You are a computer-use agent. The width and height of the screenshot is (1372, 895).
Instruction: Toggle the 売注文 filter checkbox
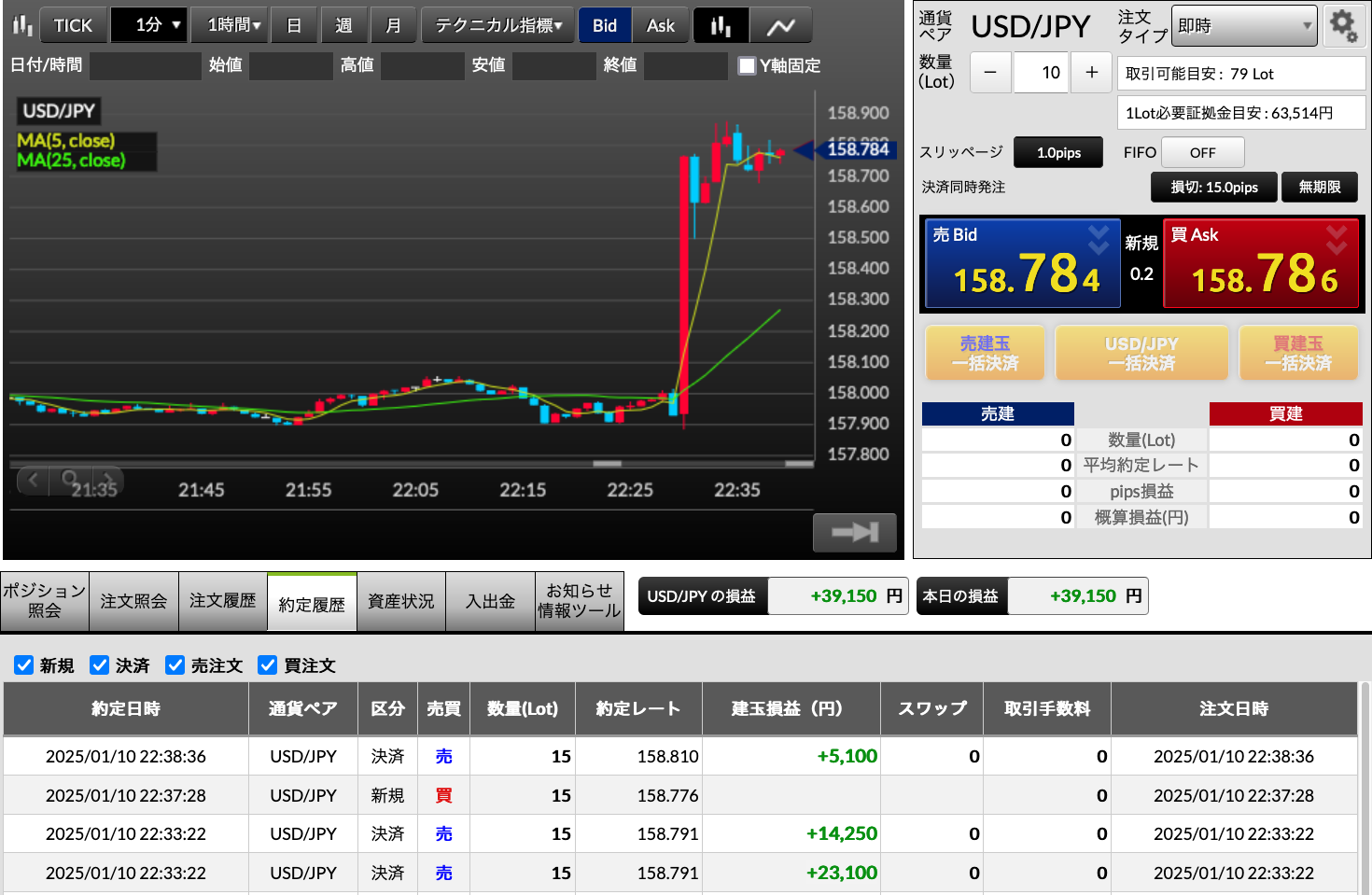click(175, 664)
